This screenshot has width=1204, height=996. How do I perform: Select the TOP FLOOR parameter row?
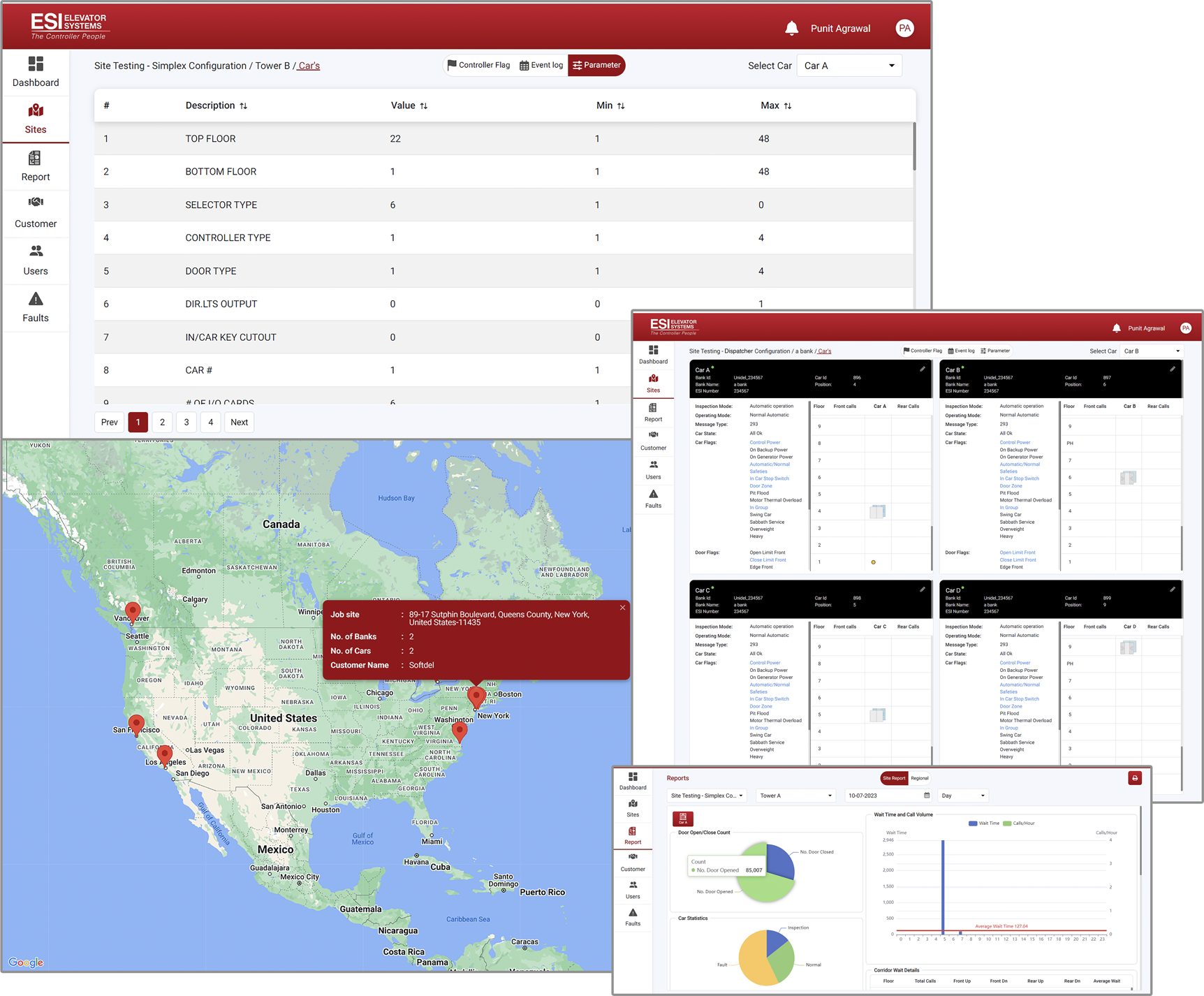coord(504,138)
